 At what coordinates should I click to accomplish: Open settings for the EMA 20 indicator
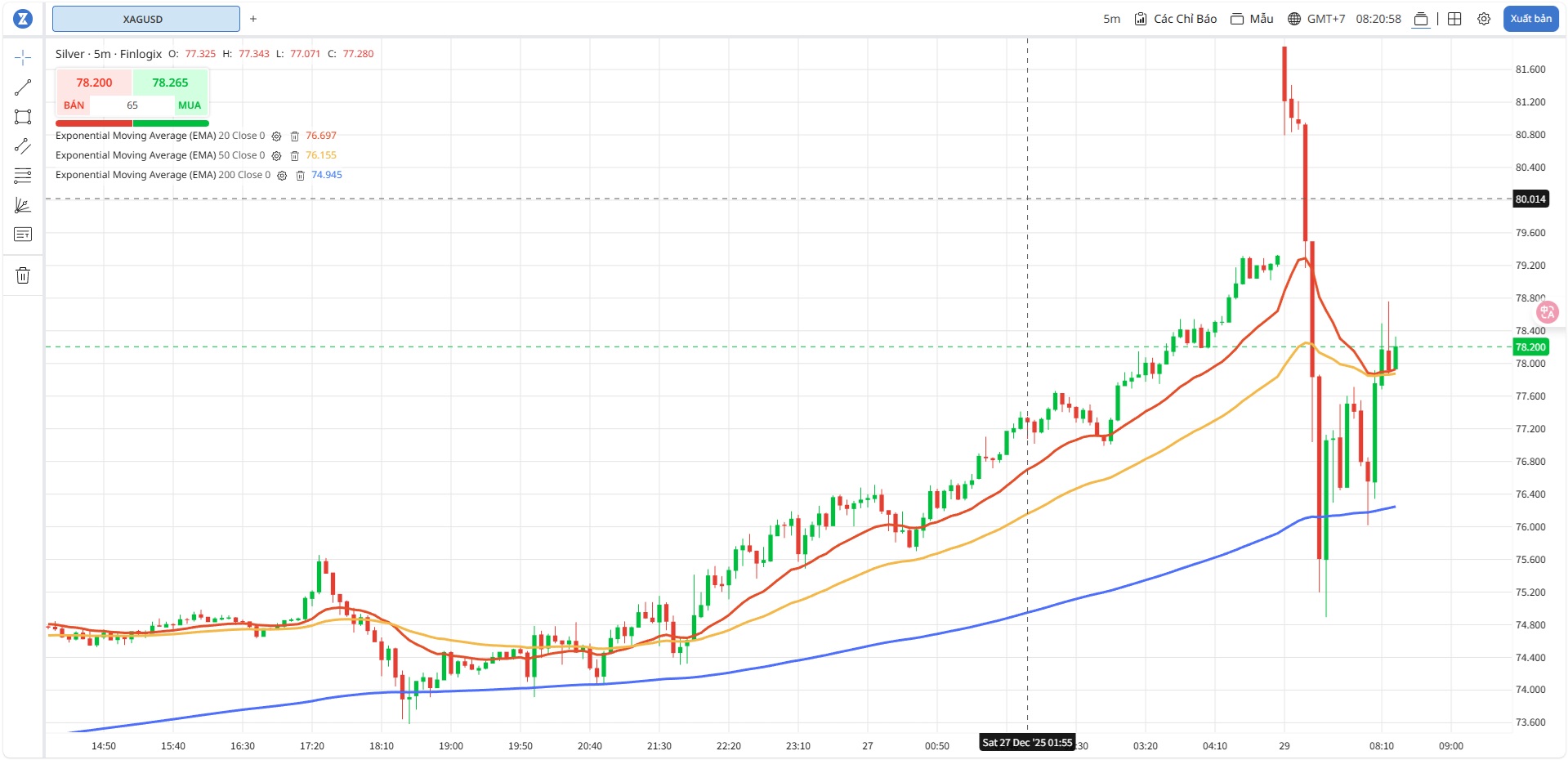click(276, 136)
